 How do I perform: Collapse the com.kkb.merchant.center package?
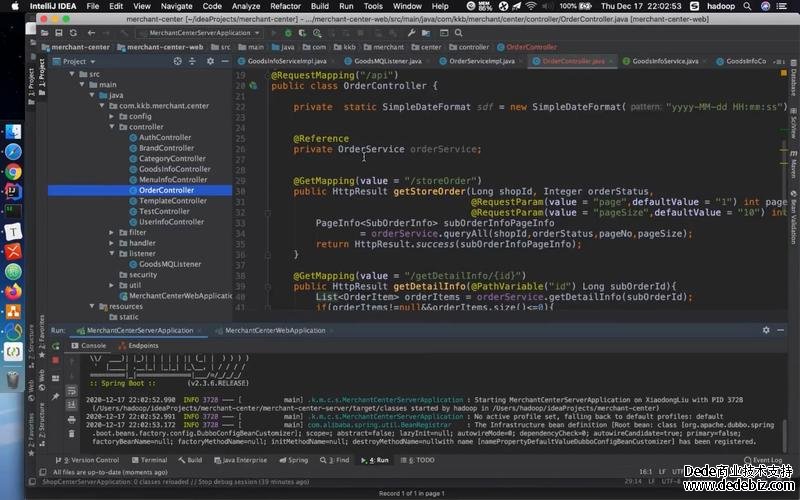coord(102,106)
